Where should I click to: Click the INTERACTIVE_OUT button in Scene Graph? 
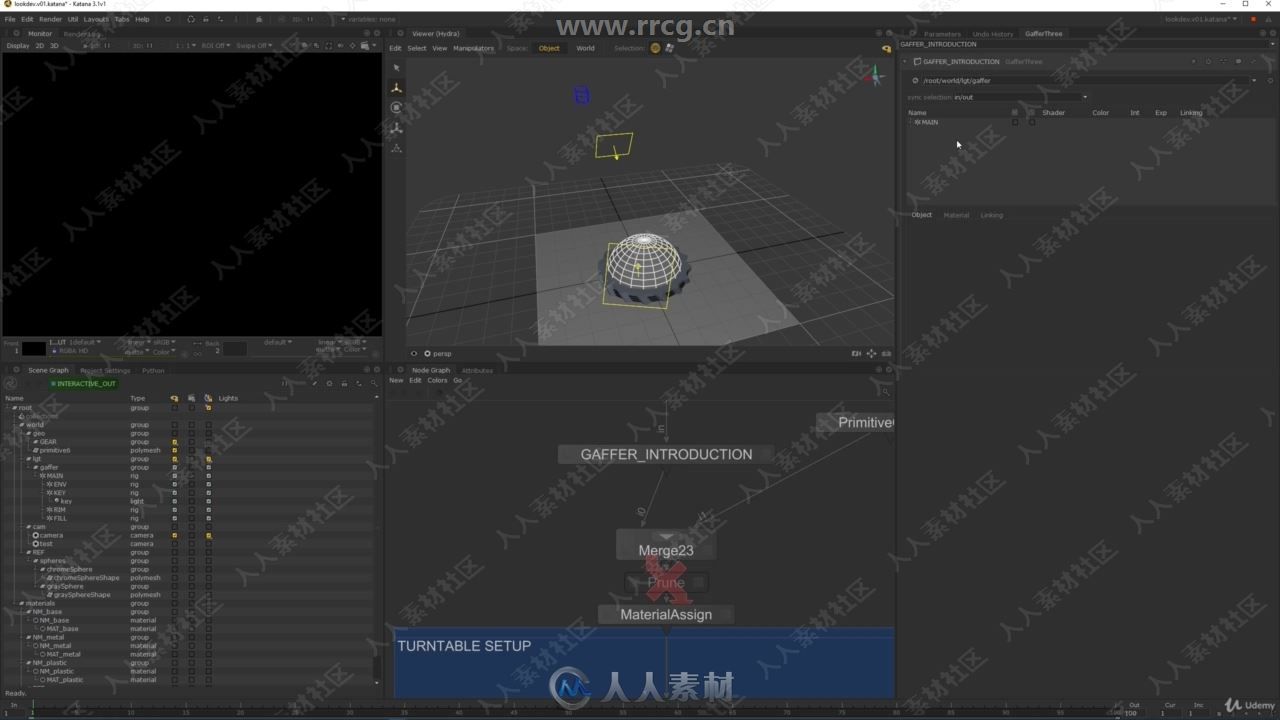coord(84,383)
